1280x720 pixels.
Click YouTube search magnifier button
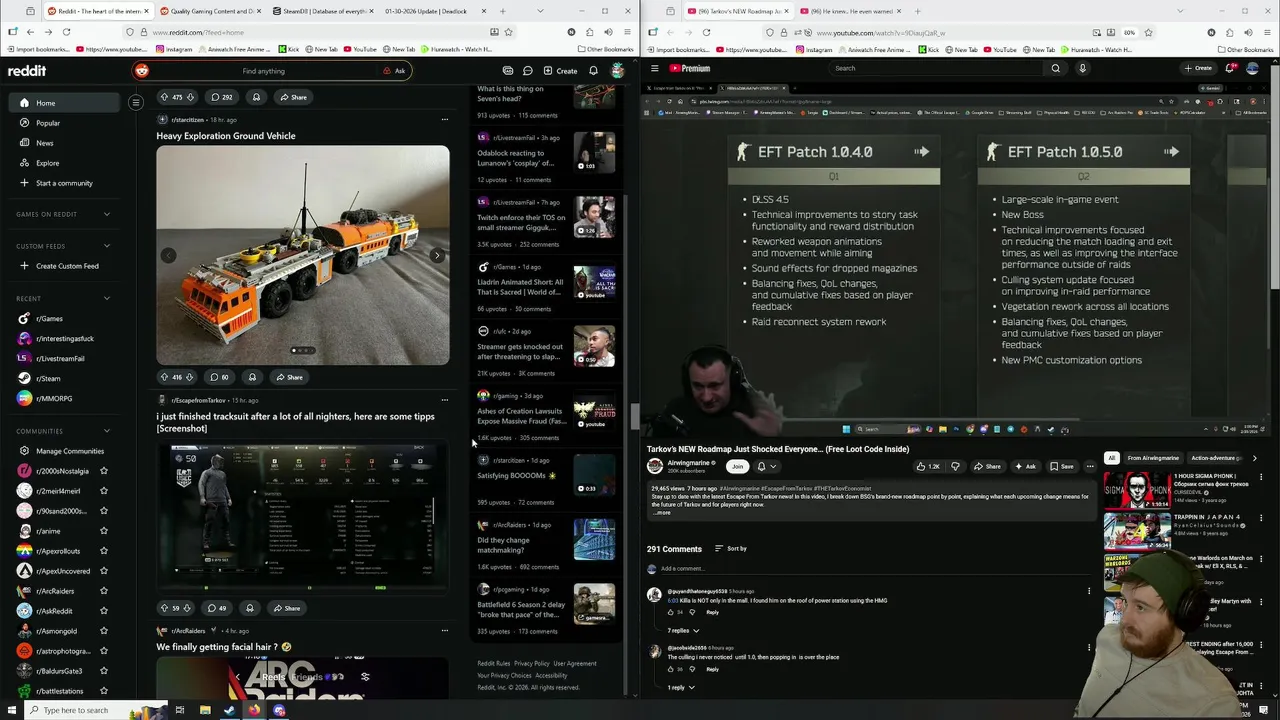(x=1055, y=68)
